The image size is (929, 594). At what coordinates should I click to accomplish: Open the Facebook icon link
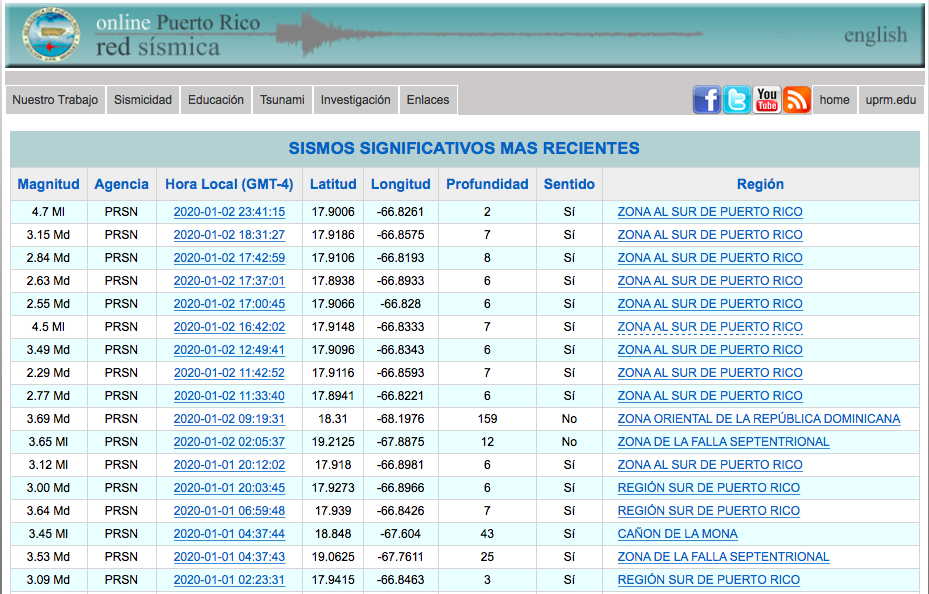707,100
